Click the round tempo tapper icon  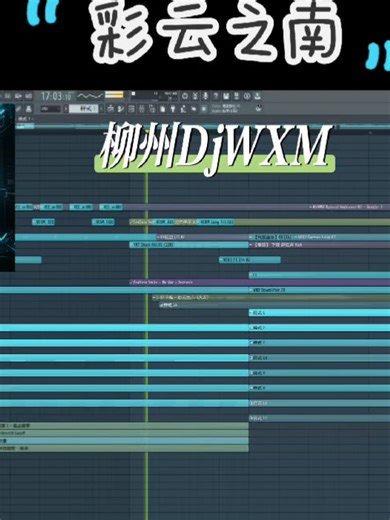[185, 96]
